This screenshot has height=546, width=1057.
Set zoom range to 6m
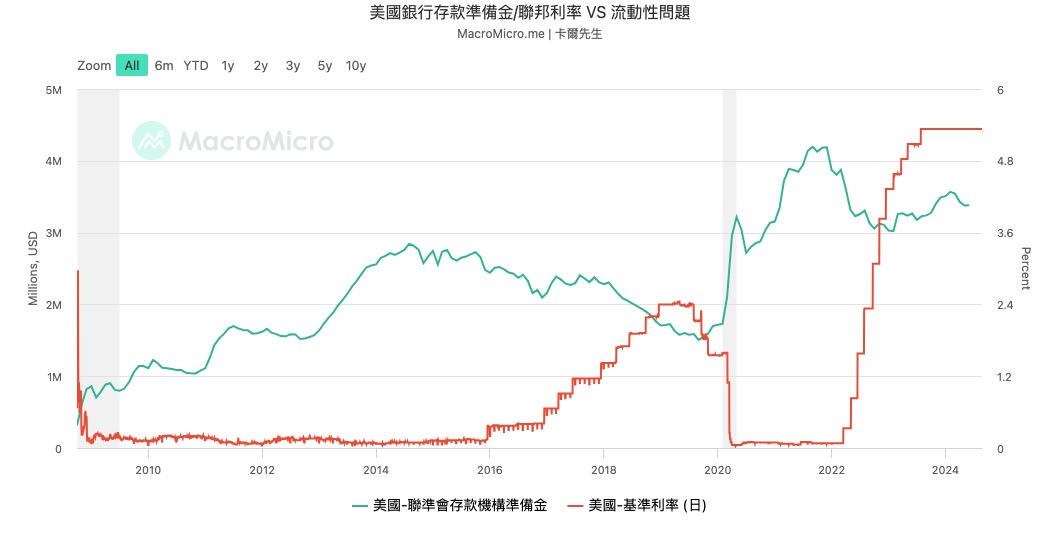(164, 66)
